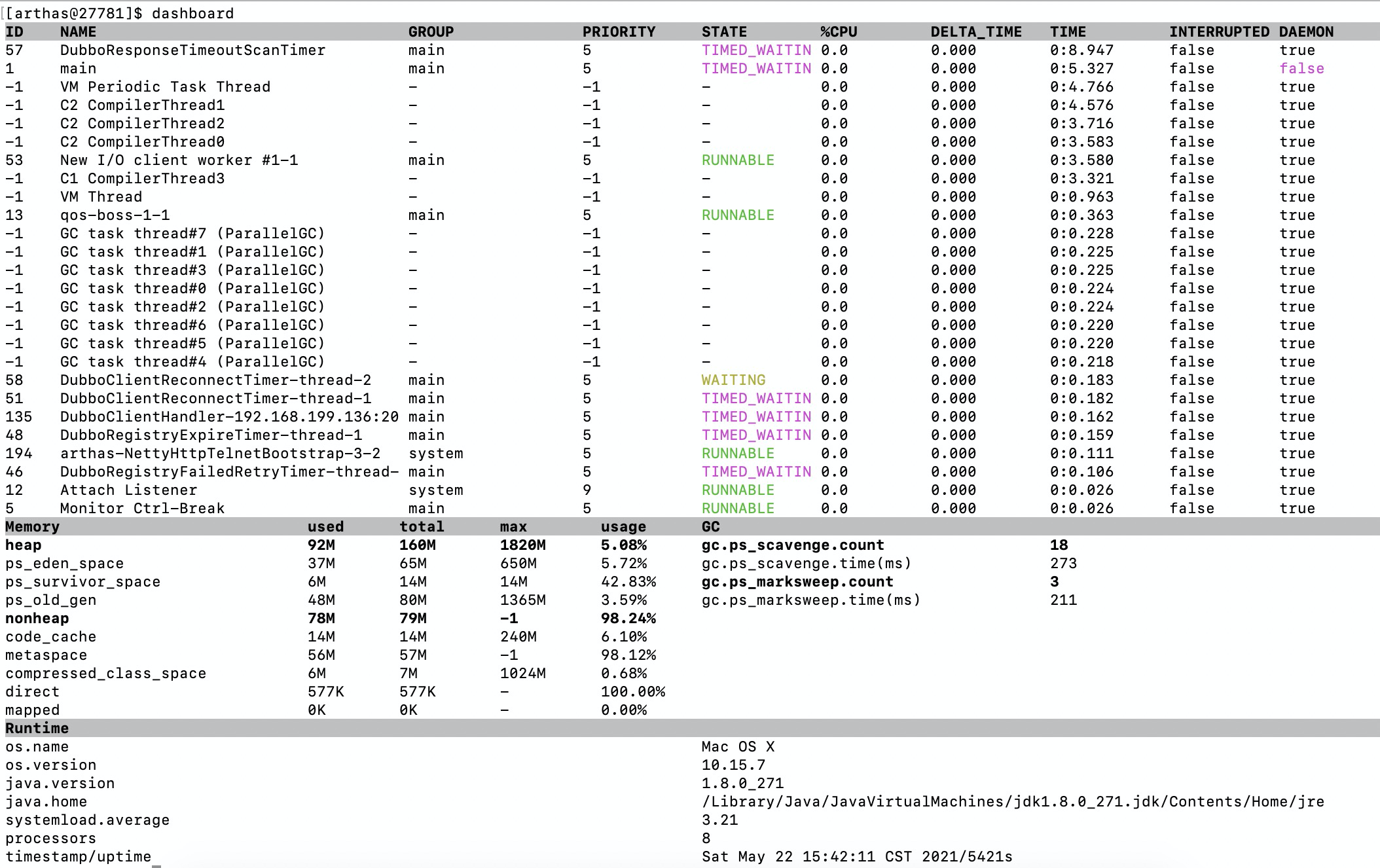Click the 'usage' column header in Memory

click(x=623, y=526)
